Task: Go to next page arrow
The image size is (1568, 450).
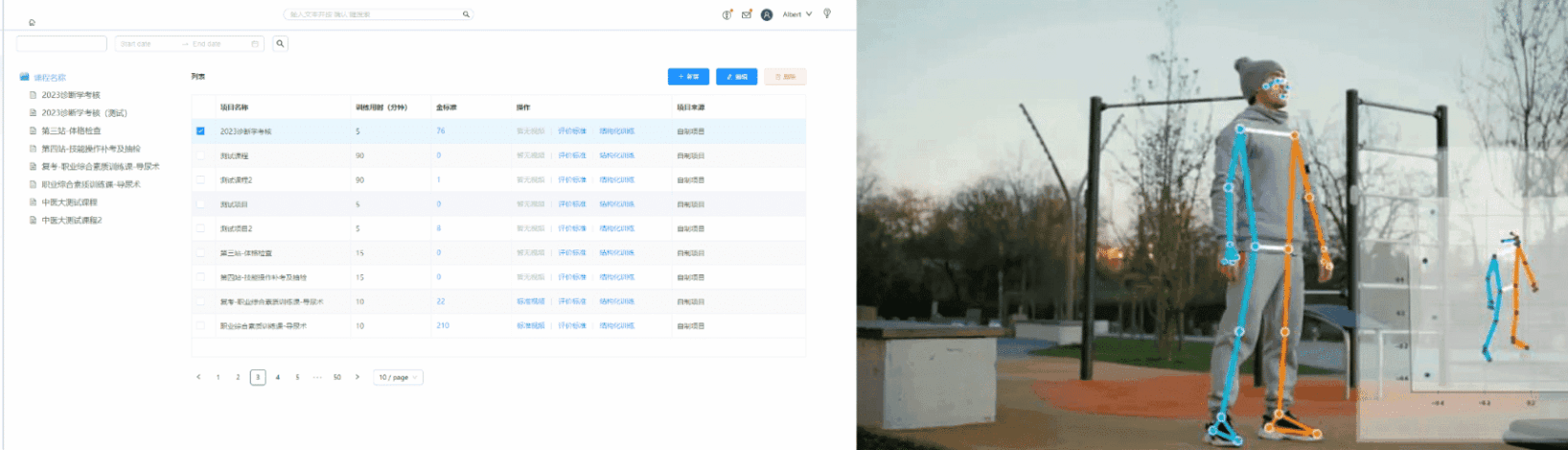Action: 357,377
